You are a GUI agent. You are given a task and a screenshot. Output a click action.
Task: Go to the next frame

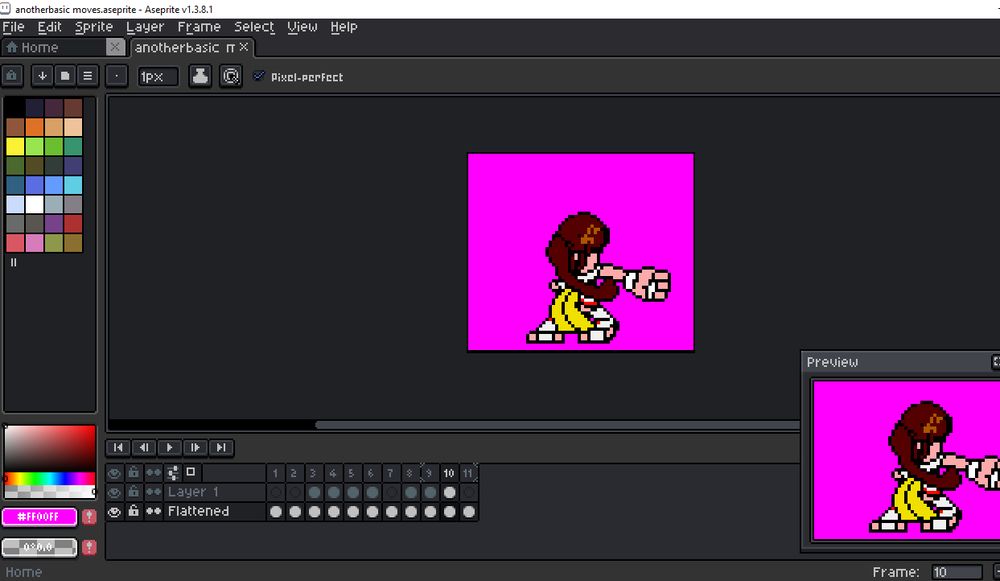195,448
